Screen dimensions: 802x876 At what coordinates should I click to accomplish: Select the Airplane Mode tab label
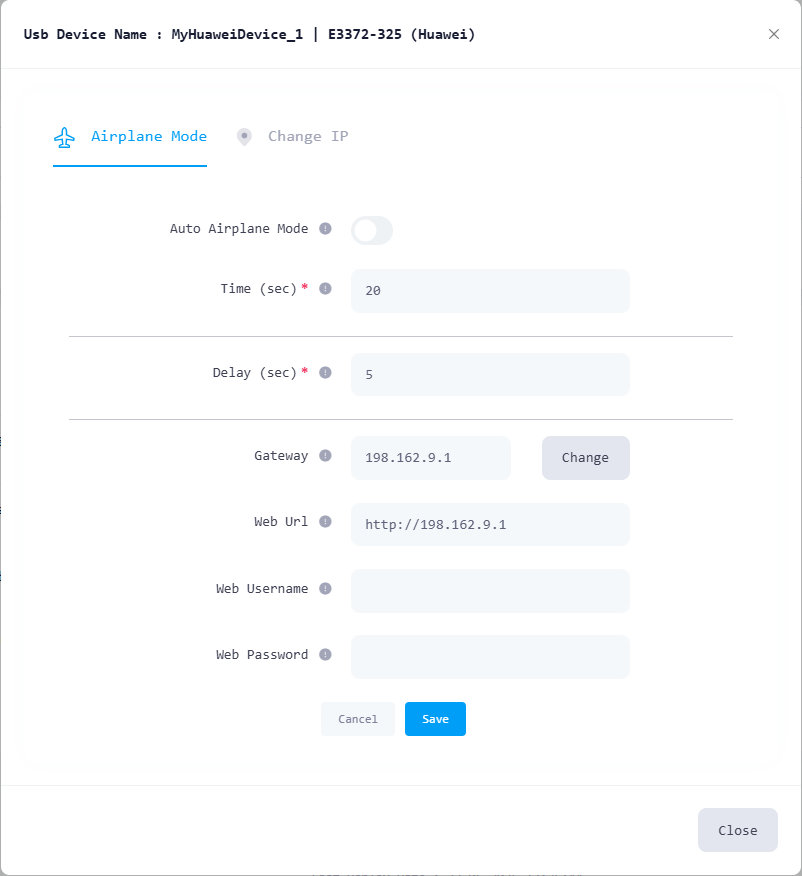(x=149, y=136)
